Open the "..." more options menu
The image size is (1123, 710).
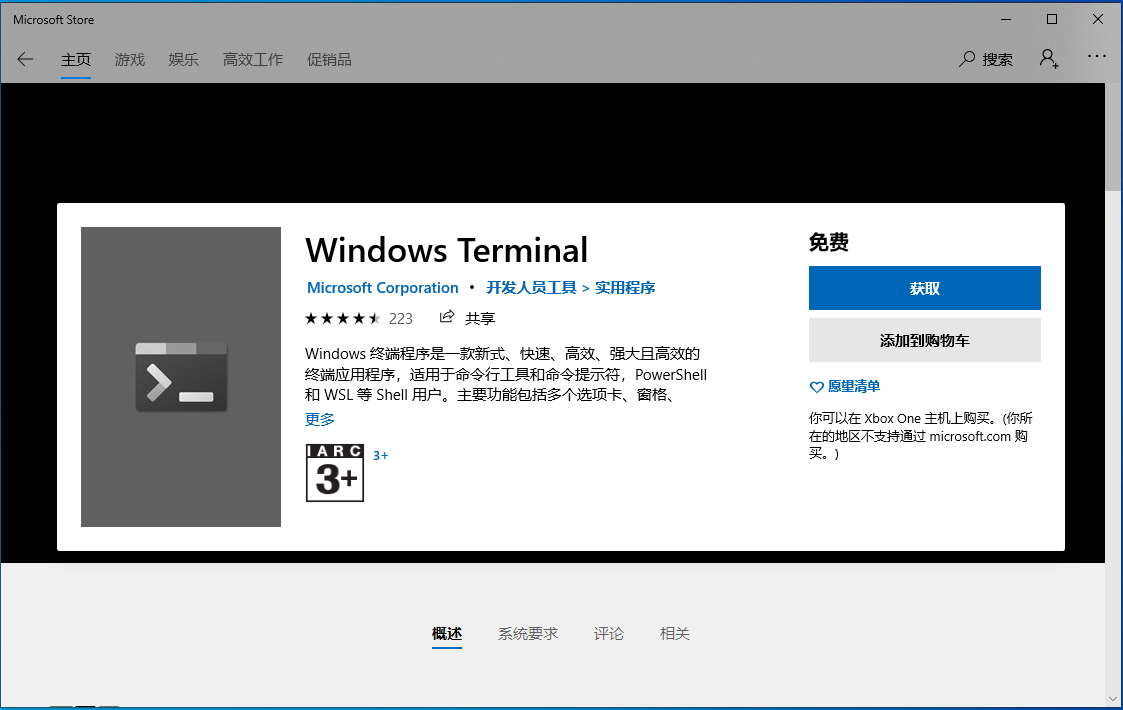[1097, 57]
